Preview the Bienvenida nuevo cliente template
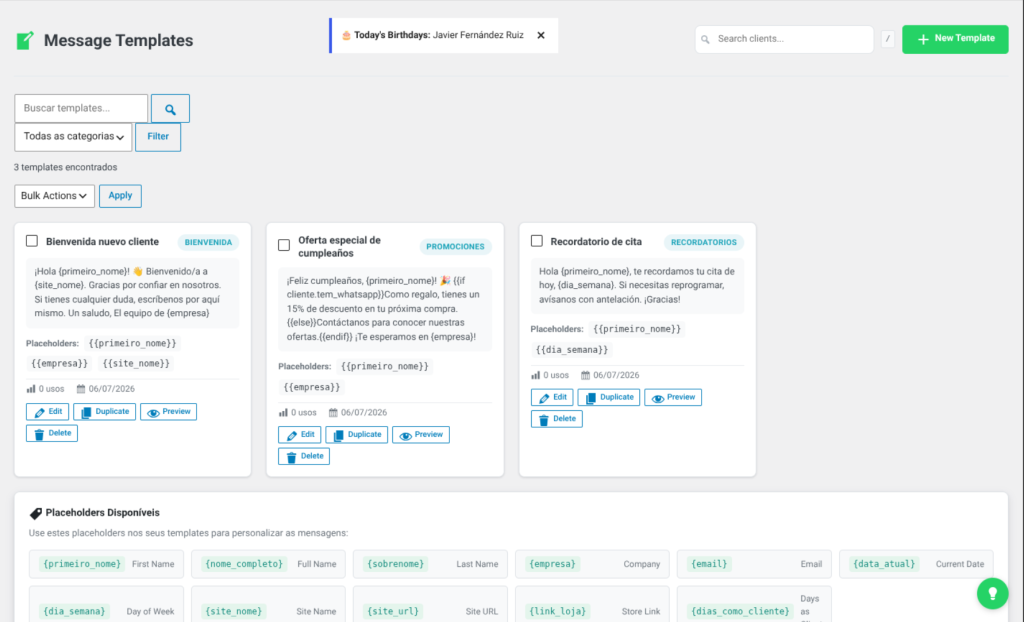This screenshot has height=622, width=1024. (168, 412)
